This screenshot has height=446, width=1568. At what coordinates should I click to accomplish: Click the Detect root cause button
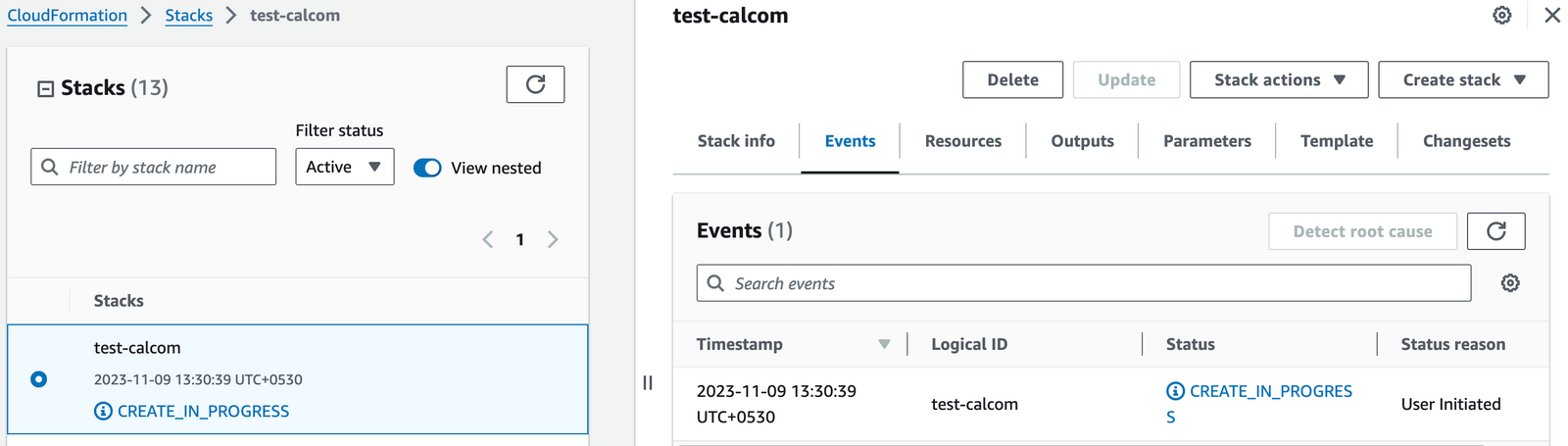point(1362,231)
